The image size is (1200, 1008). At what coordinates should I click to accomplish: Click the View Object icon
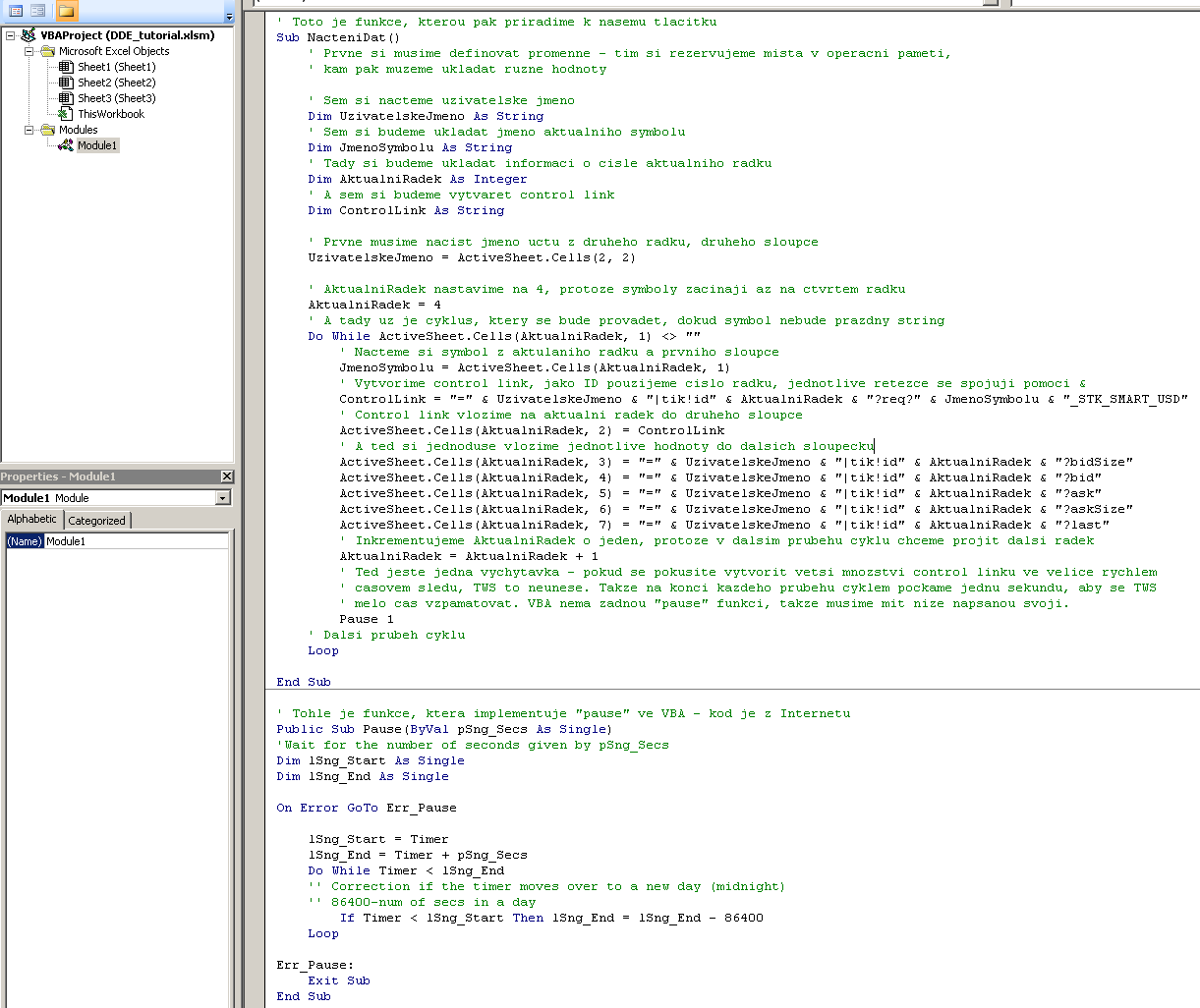pyautogui.click(x=38, y=11)
